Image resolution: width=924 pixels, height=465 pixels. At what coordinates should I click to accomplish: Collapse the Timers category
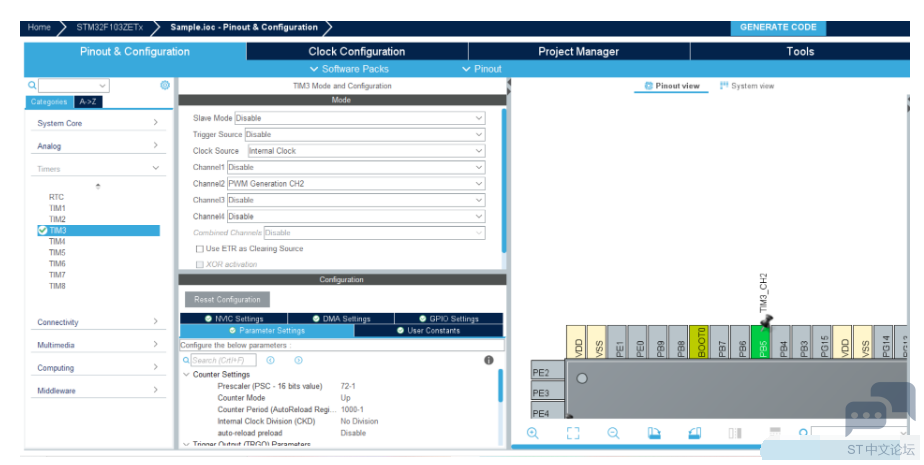98,169
